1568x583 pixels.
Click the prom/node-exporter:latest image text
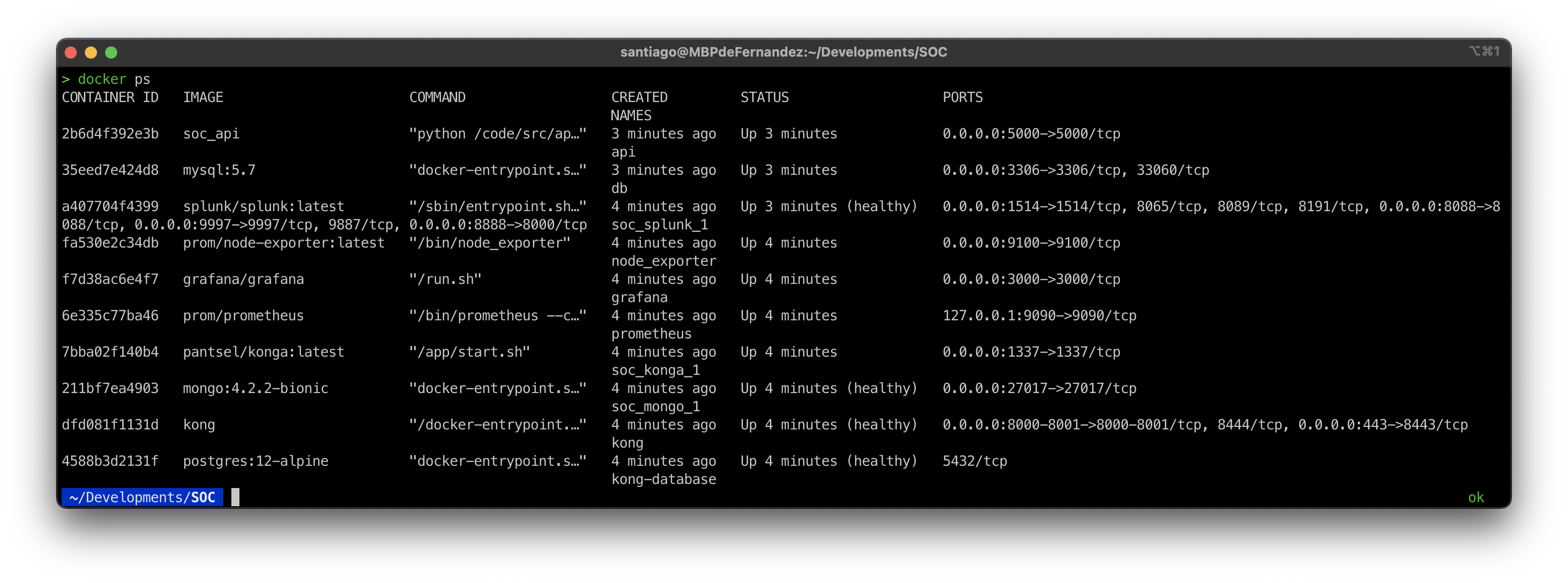click(x=284, y=243)
